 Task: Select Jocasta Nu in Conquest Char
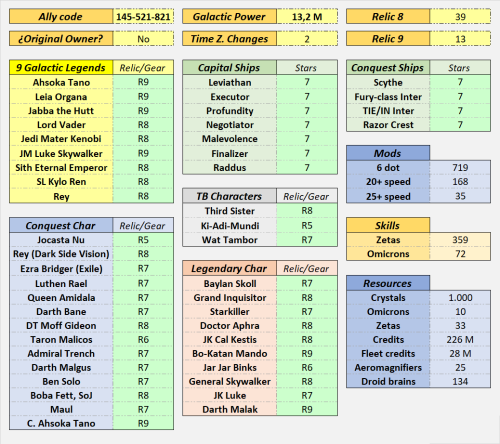61,240
